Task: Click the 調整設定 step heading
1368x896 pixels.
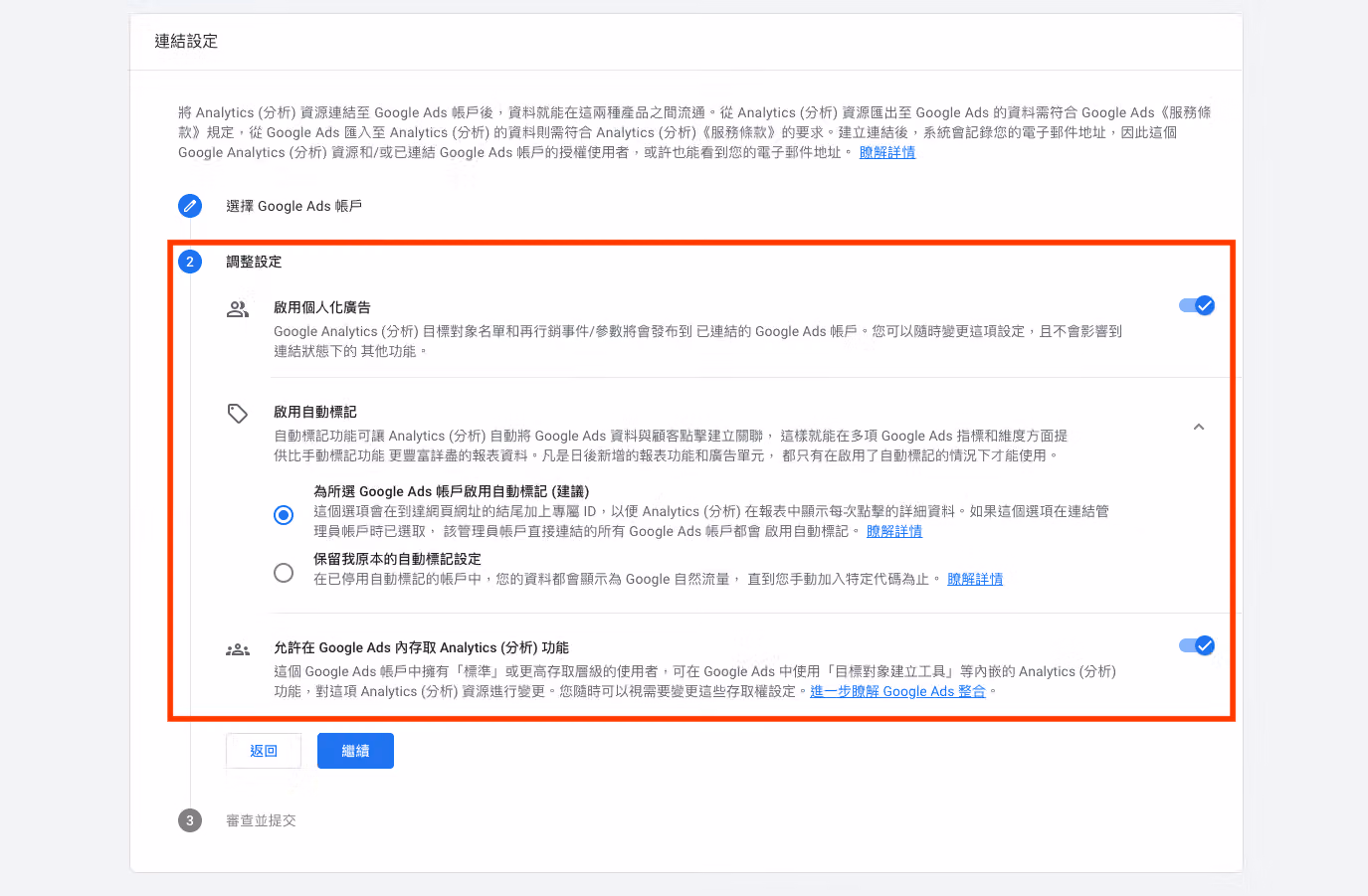Action: coord(254,262)
